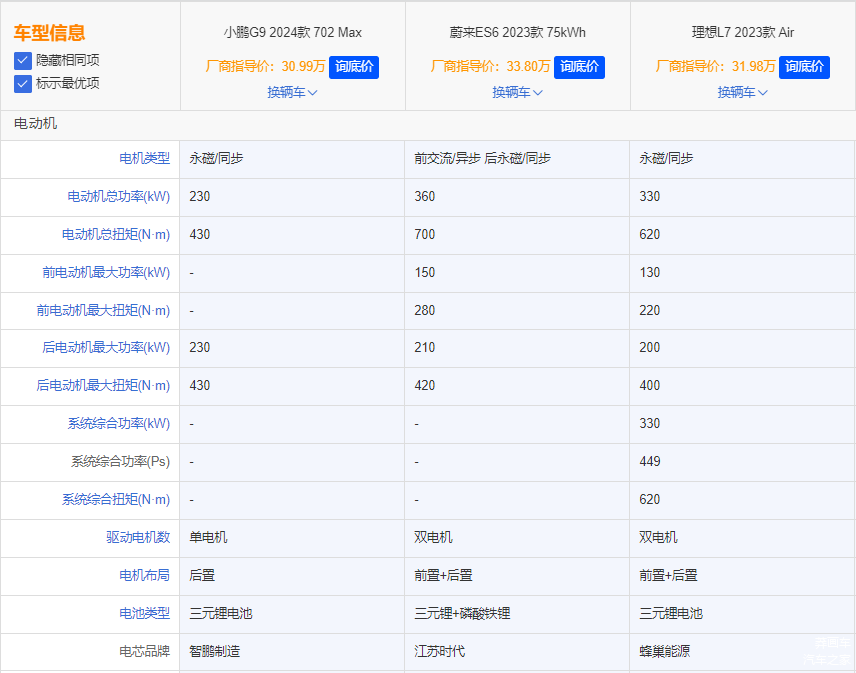This screenshot has width=856, height=673.
Task: Click 询底价 button for 小鹏G9
Action: (354, 67)
